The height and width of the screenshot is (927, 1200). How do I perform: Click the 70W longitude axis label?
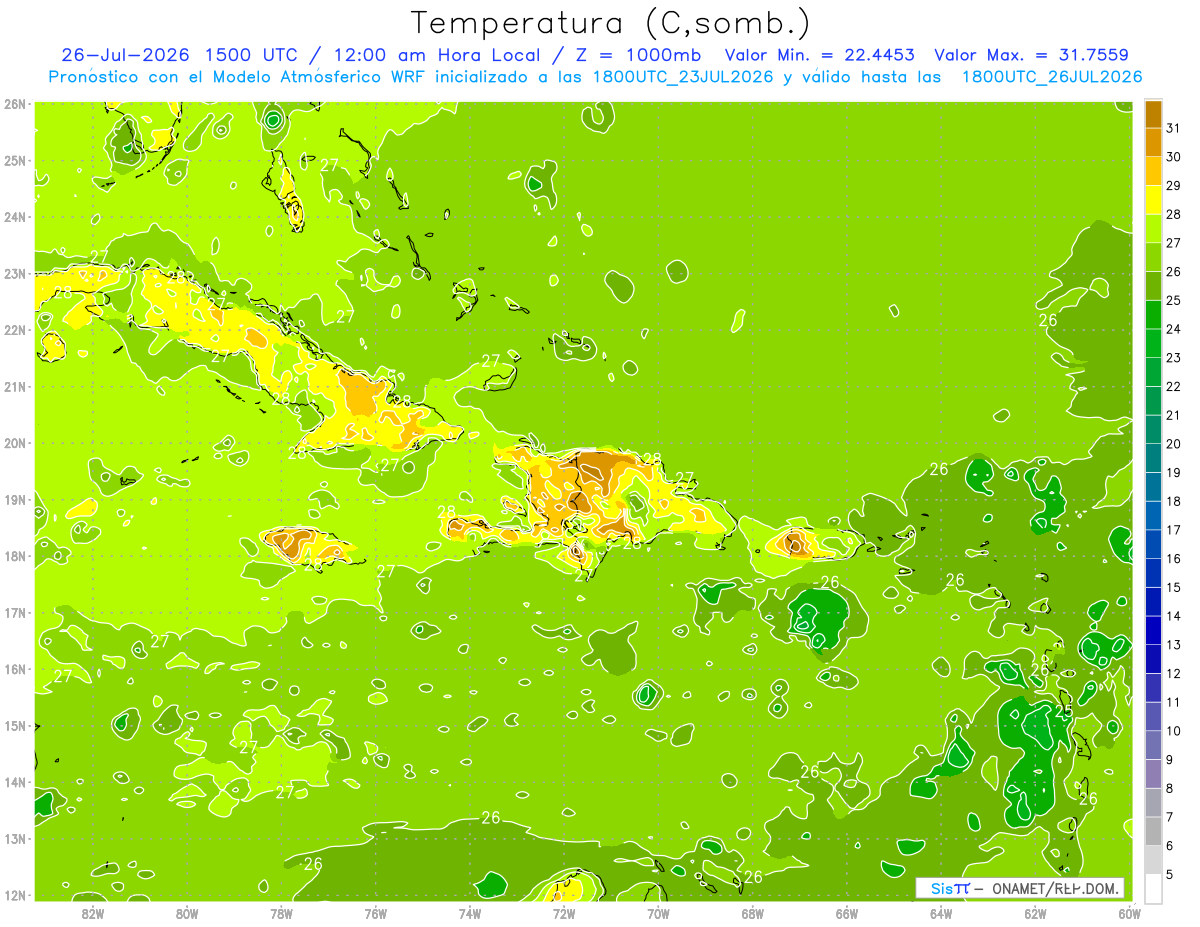click(x=658, y=913)
